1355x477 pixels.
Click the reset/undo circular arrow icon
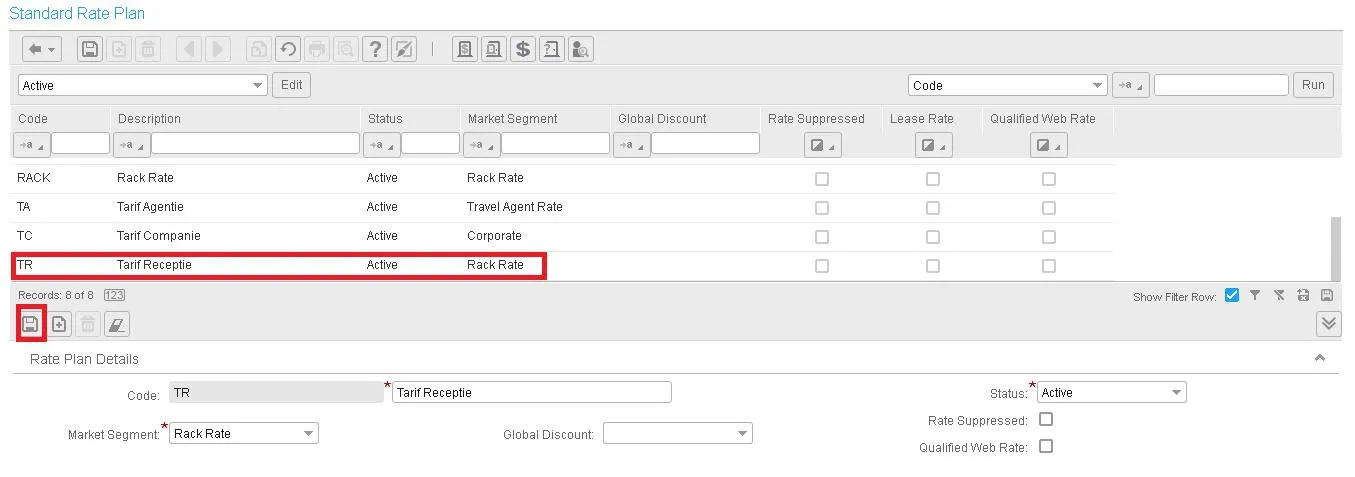tap(288, 49)
